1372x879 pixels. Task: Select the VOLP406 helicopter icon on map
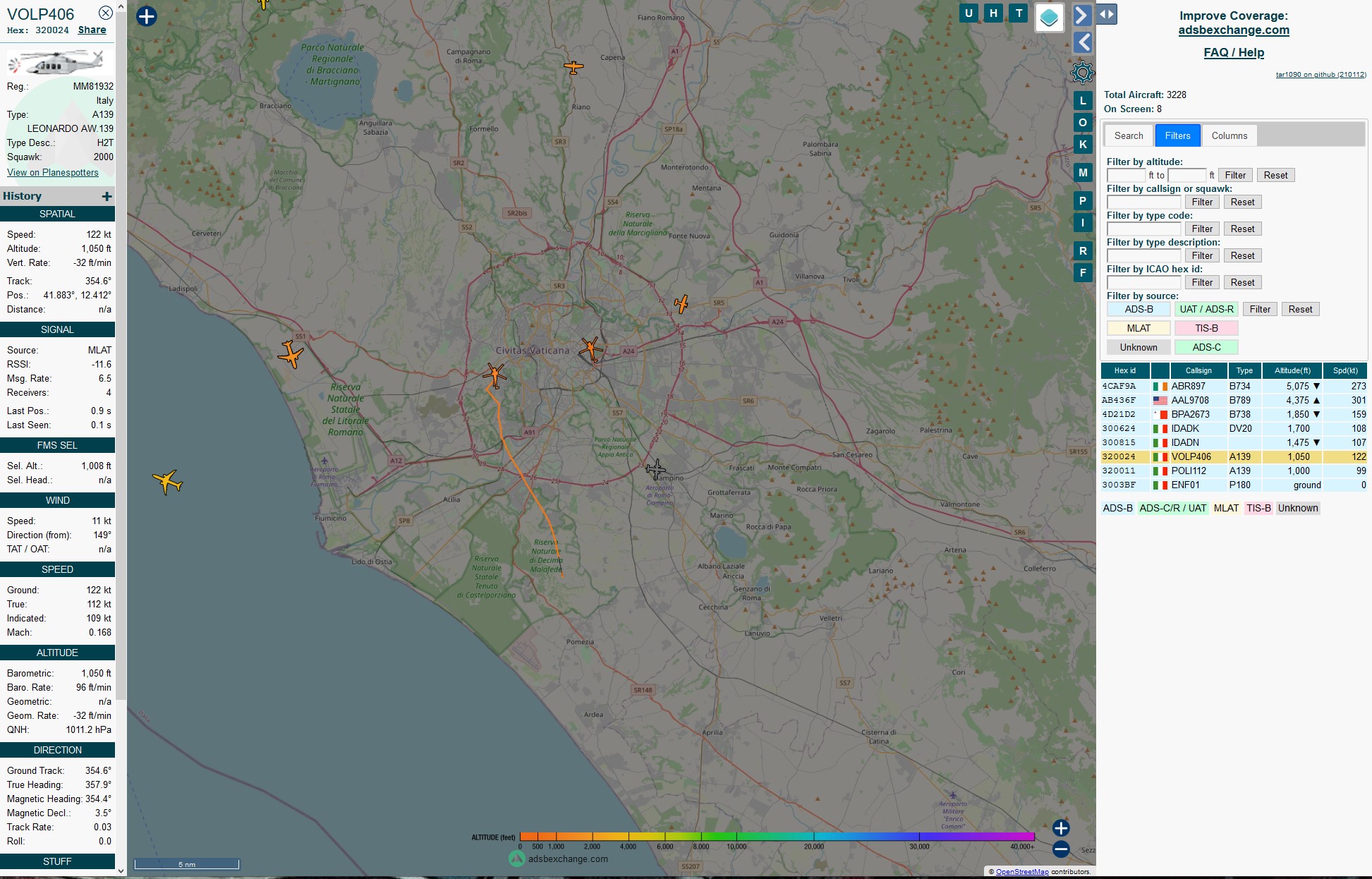[x=494, y=375]
